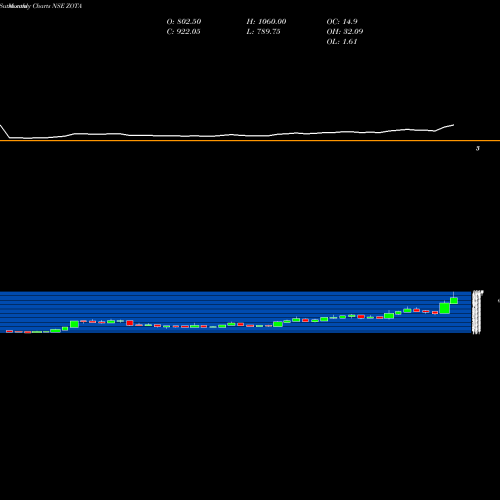Viewport: 500px width, 500px height.
Task: Click the OL: 1.61 value
Action: click(342, 42)
